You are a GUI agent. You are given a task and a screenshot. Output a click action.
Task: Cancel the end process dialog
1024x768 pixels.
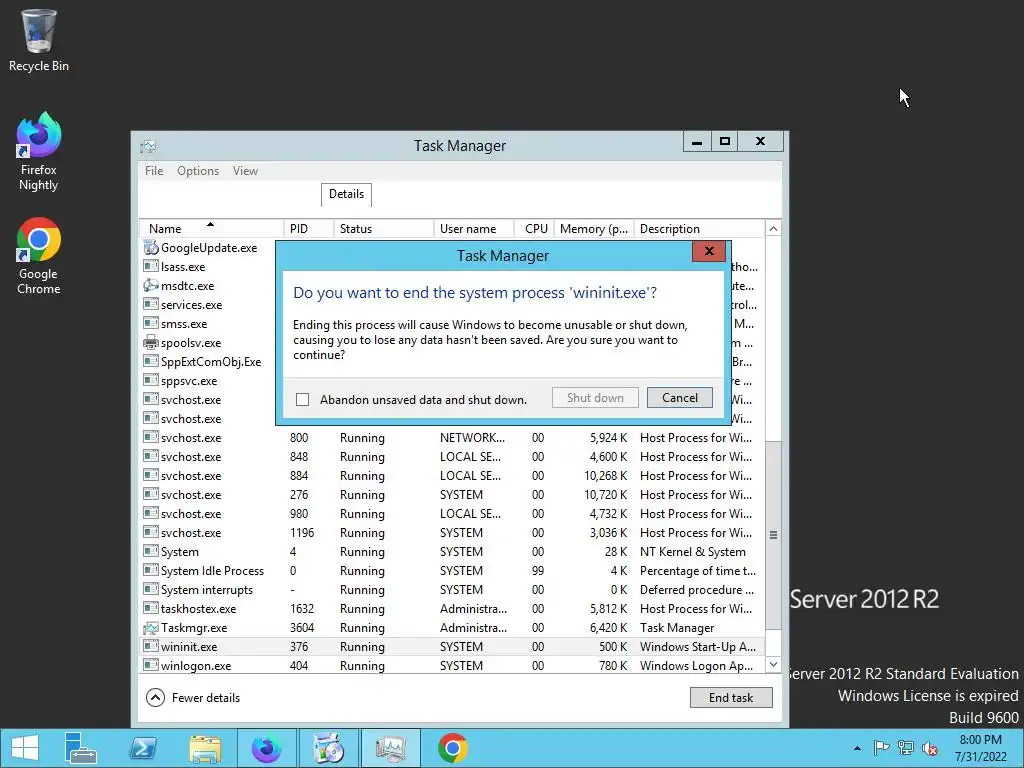click(680, 398)
